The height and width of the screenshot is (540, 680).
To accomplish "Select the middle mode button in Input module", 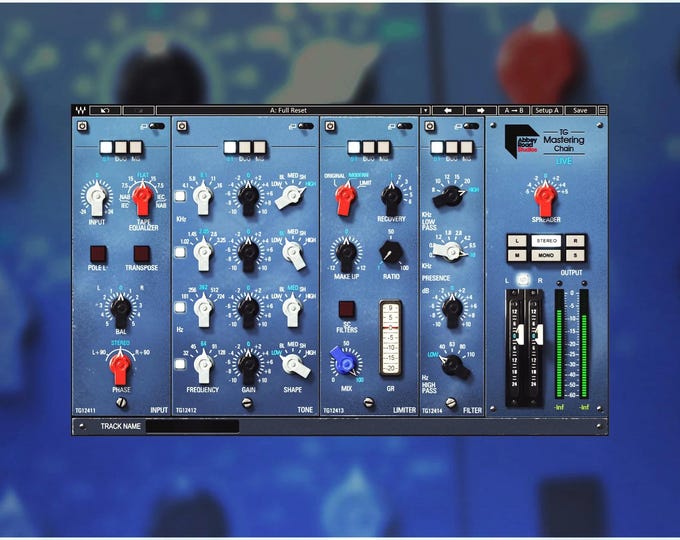I will click(x=121, y=147).
